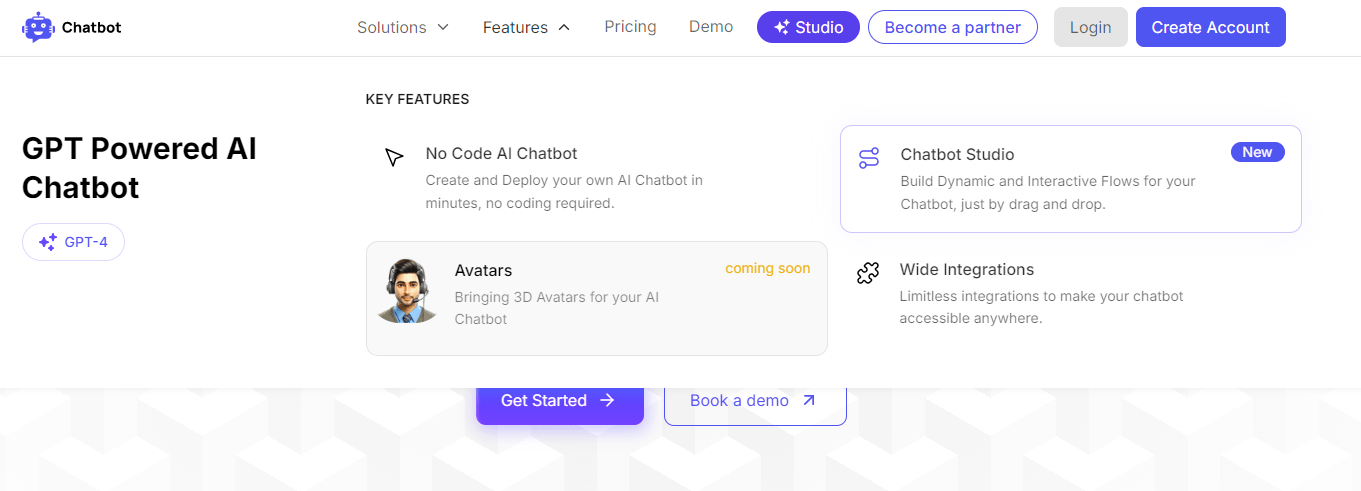Collapse the Features menu chevron
Image resolution: width=1361 pixels, height=491 pixels.
coord(564,27)
